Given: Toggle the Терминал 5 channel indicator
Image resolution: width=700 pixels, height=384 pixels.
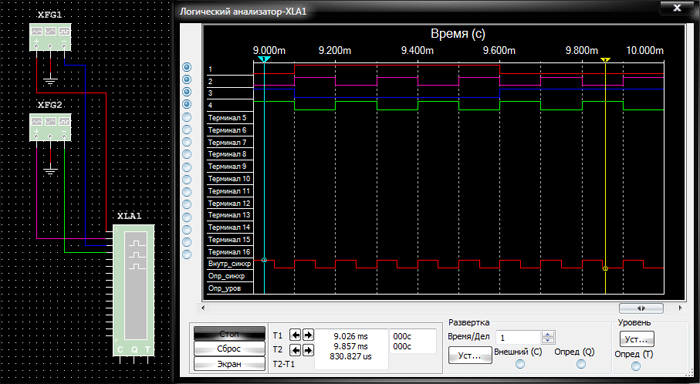Looking at the screenshot, I should point(187,117).
